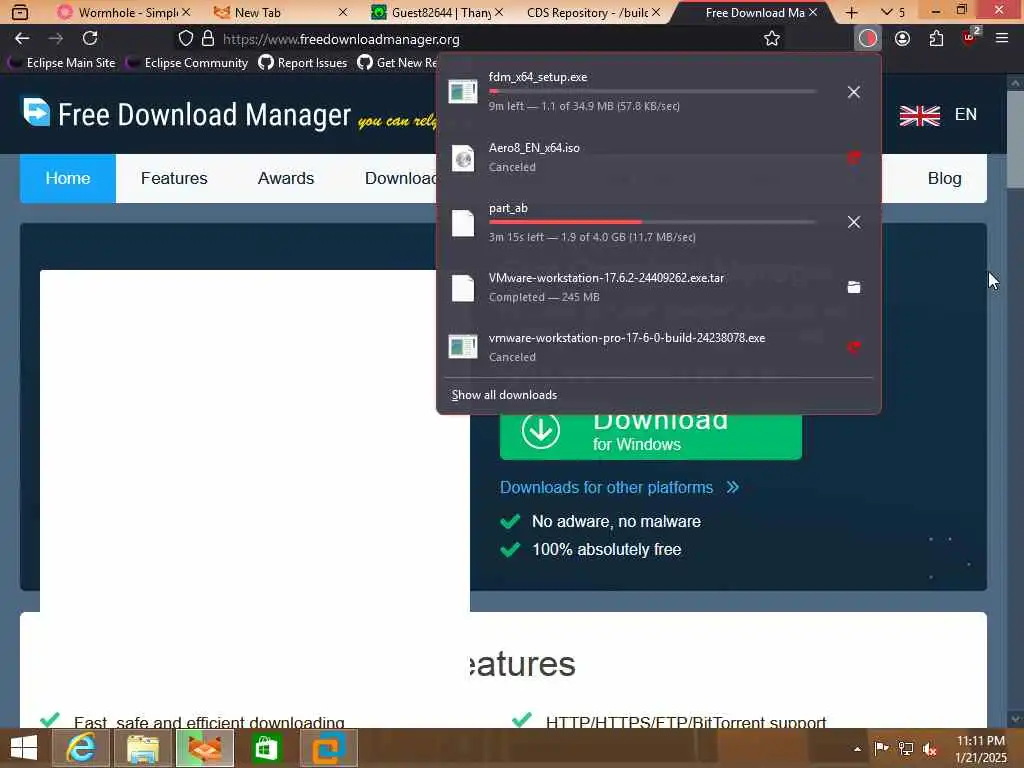Retry vmware-workstation-pro exe download
This screenshot has height=768, width=1024.
(854, 347)
